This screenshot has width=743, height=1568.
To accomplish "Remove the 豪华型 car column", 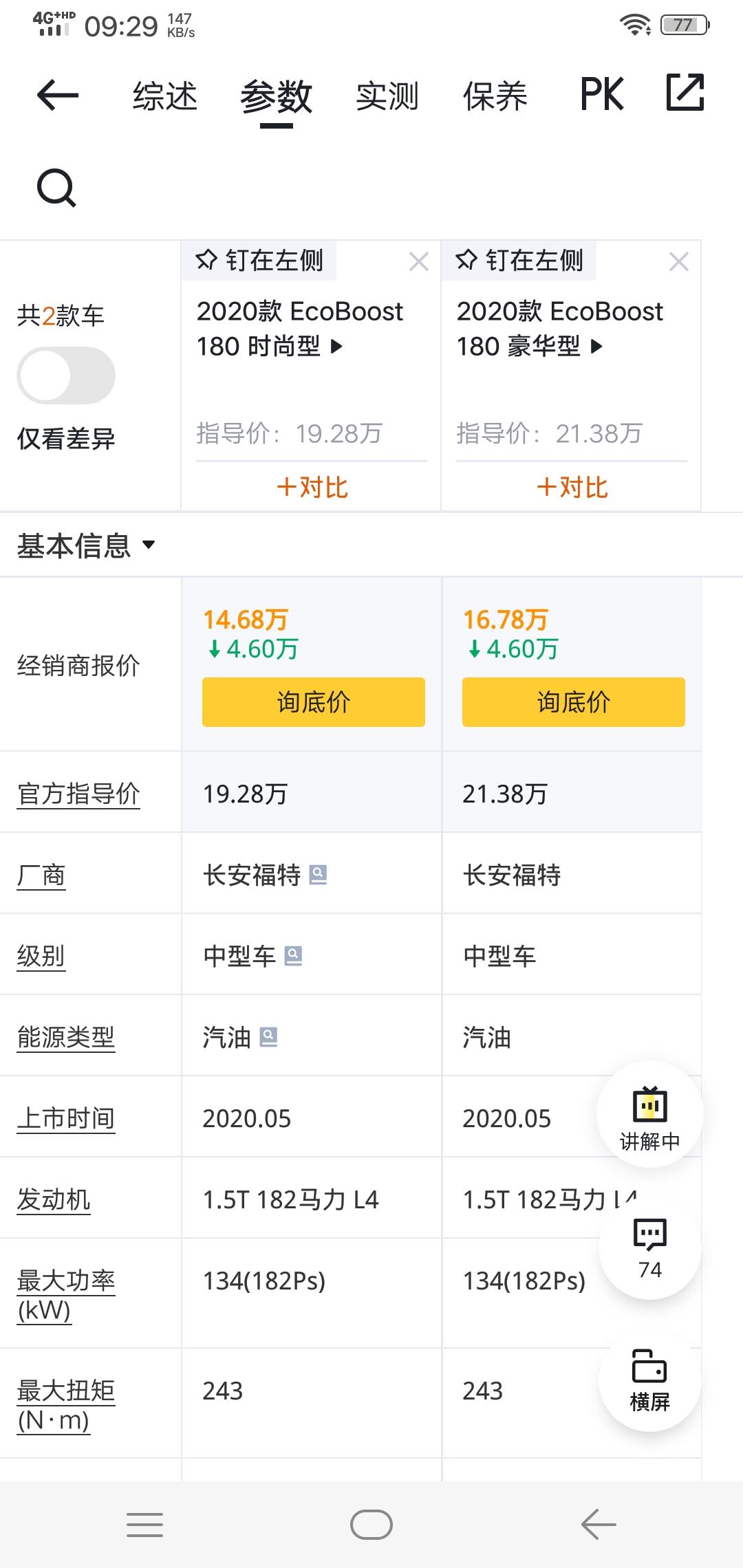I will point(679,261).
